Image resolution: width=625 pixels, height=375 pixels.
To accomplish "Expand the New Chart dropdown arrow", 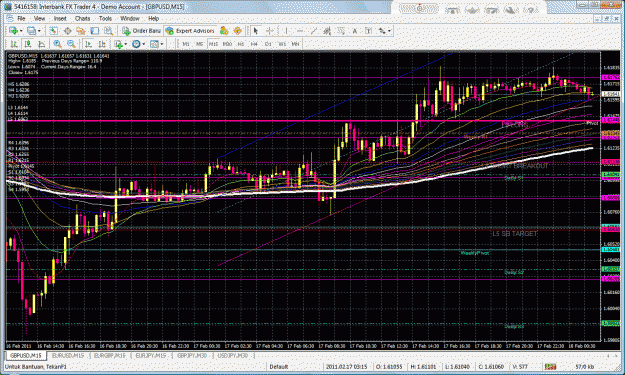I will click(21, 31).
